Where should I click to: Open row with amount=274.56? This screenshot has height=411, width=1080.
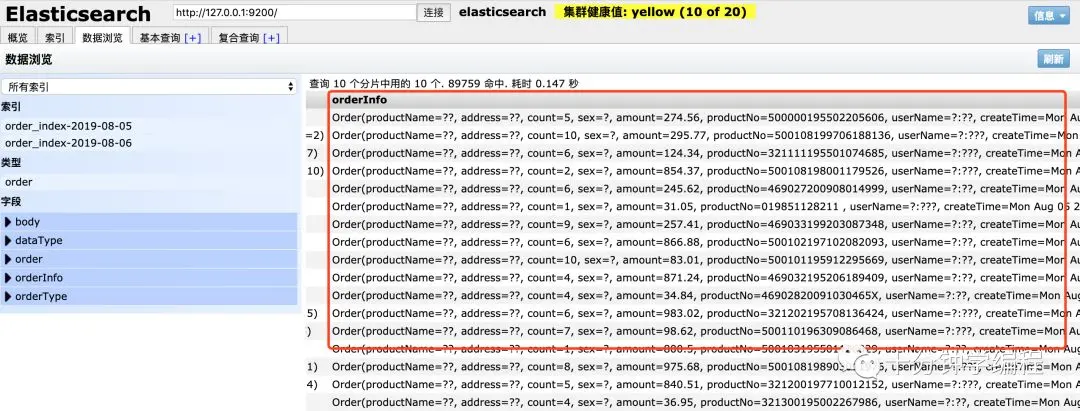(x=693, y=118)
